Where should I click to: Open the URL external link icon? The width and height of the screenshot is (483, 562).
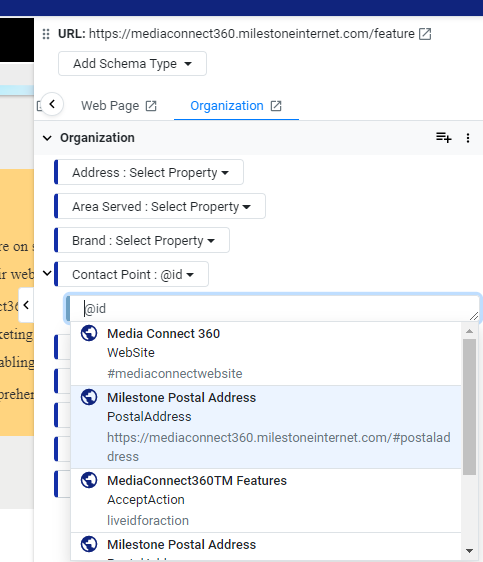click(425, 34)
